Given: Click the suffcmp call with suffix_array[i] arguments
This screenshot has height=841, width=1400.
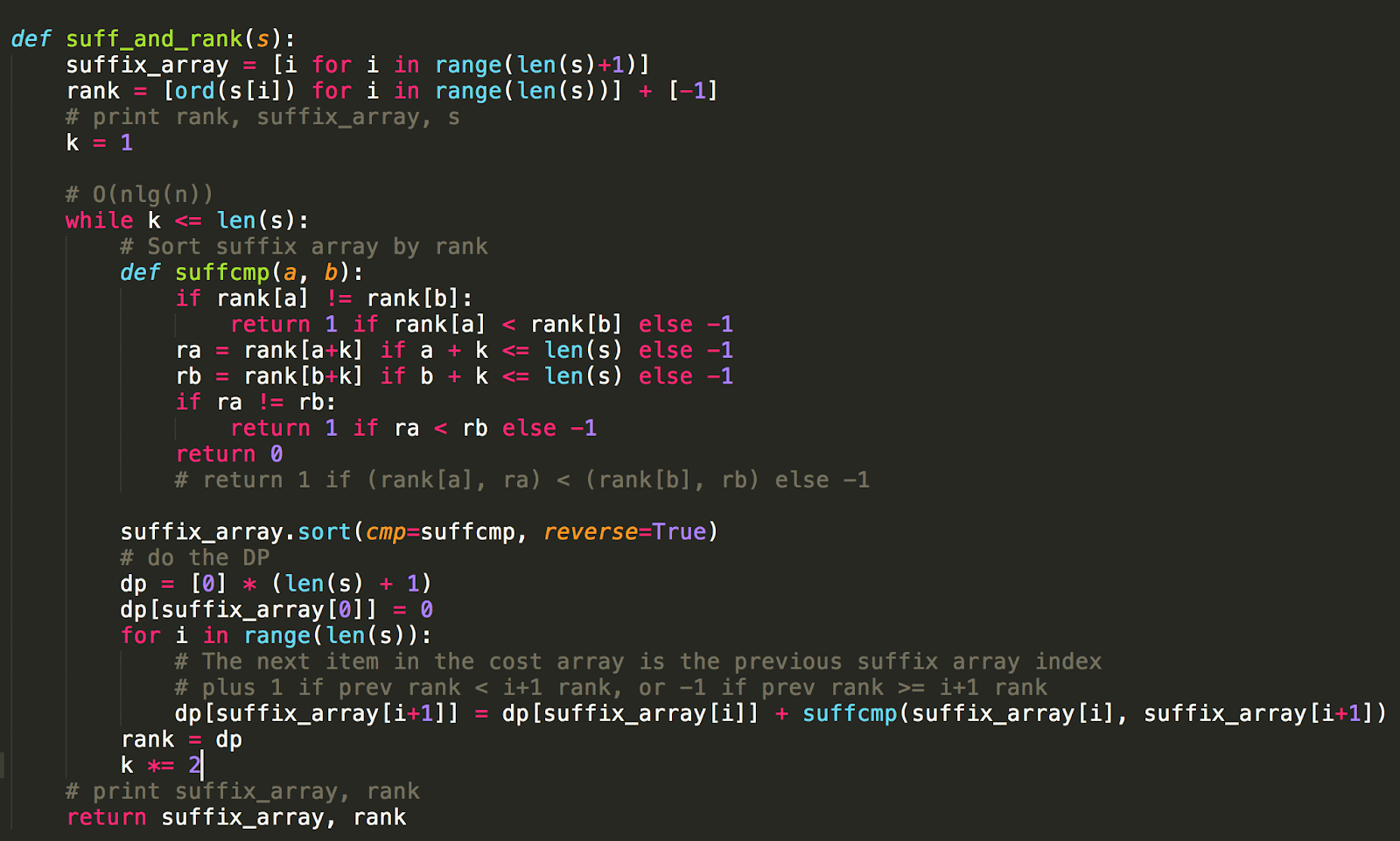Looking at the screenshot, I should 1095,713.
